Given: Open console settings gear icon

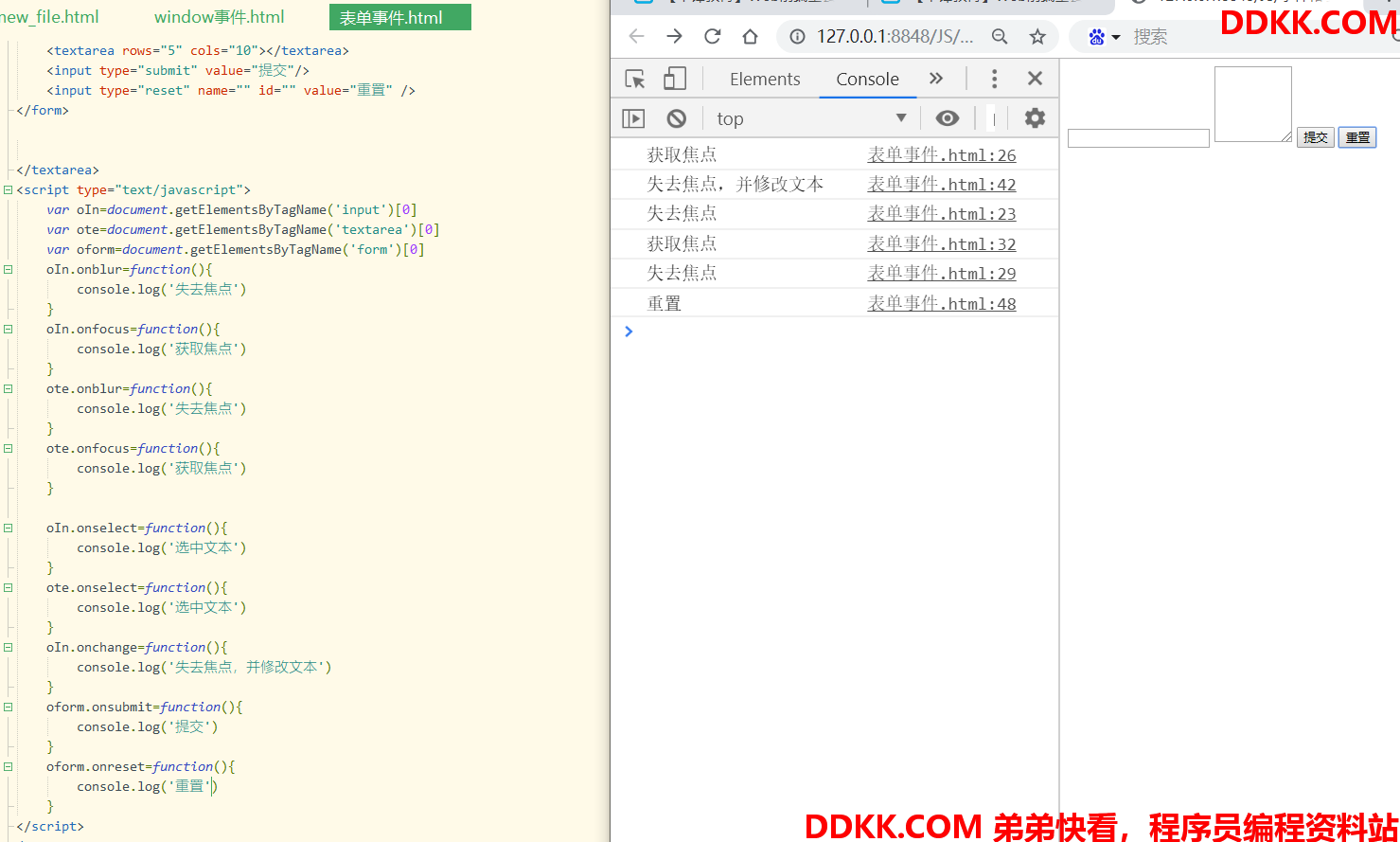Looking at the screenshot, I should [x=1035, y=118].
